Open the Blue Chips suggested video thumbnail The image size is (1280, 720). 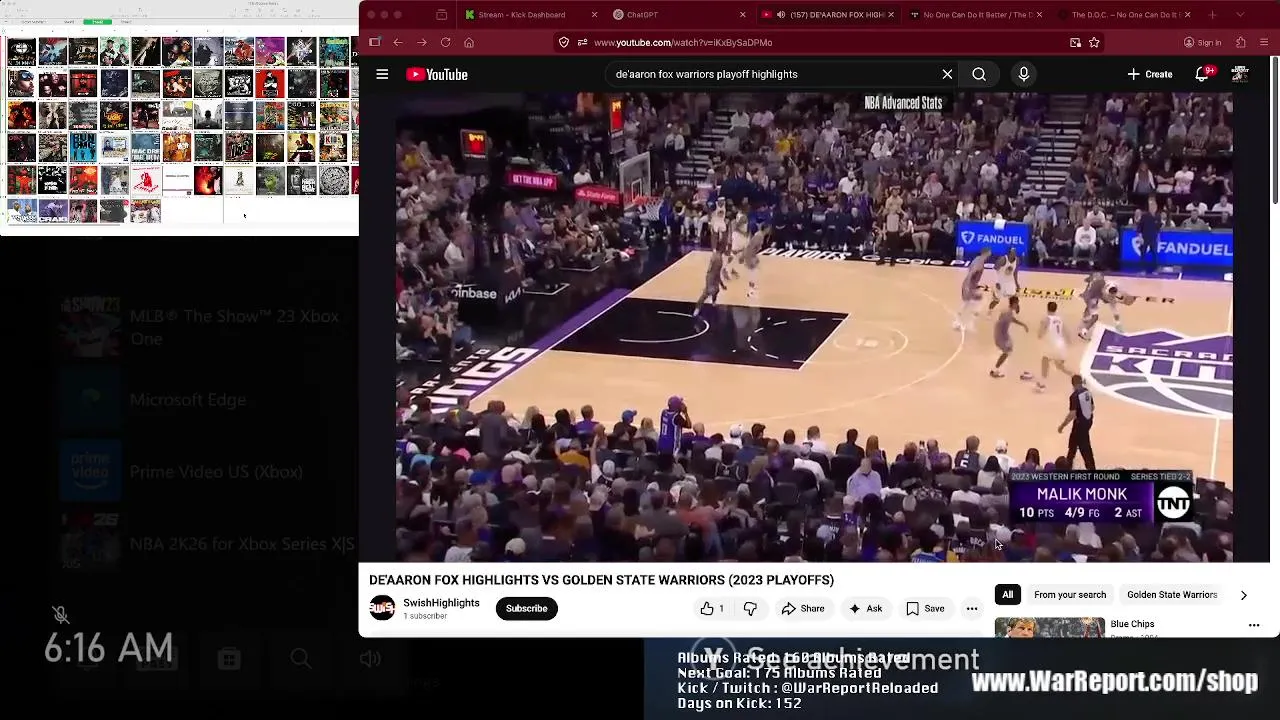(1049, 627)
